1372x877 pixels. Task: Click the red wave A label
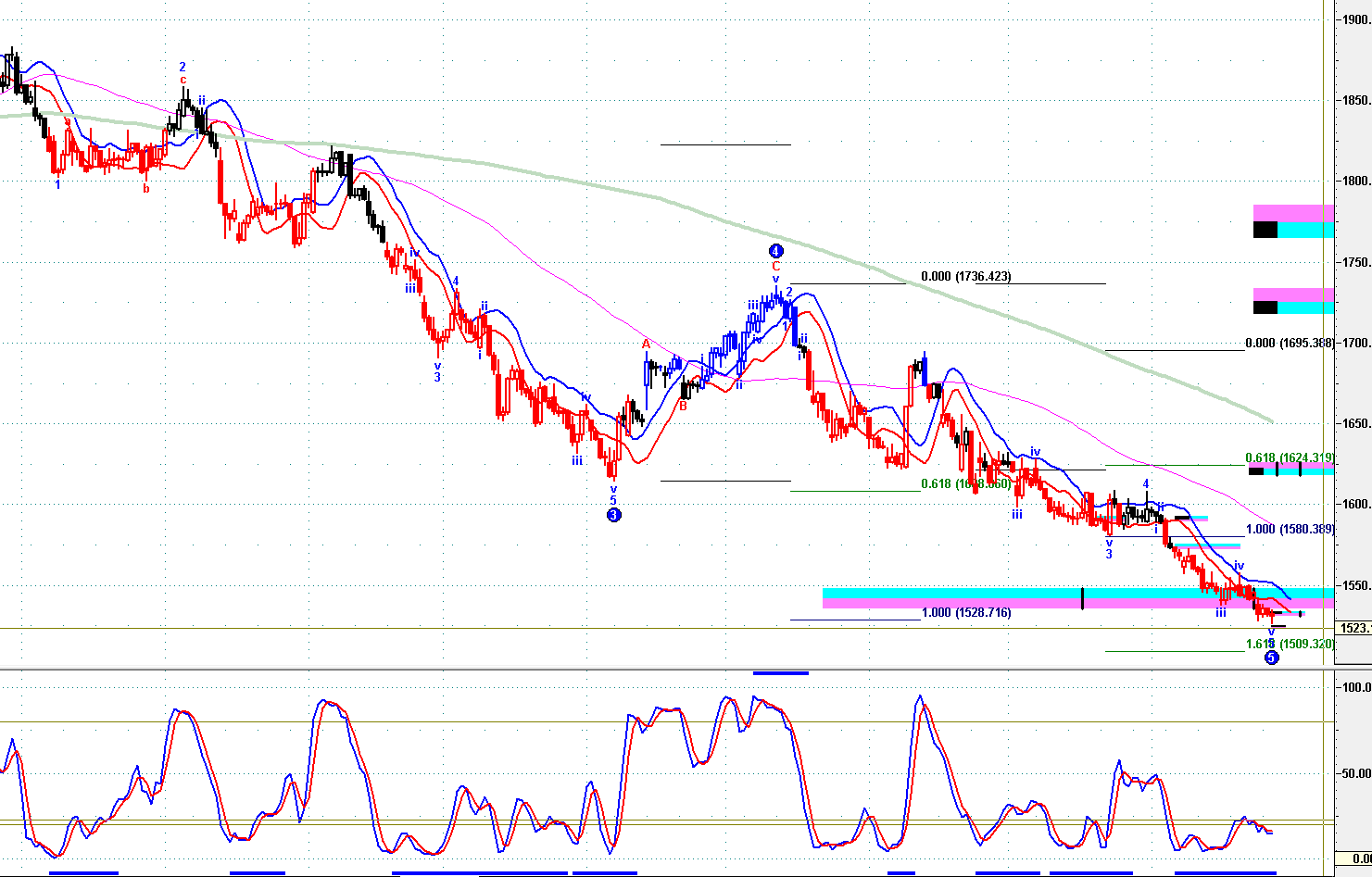647,344
